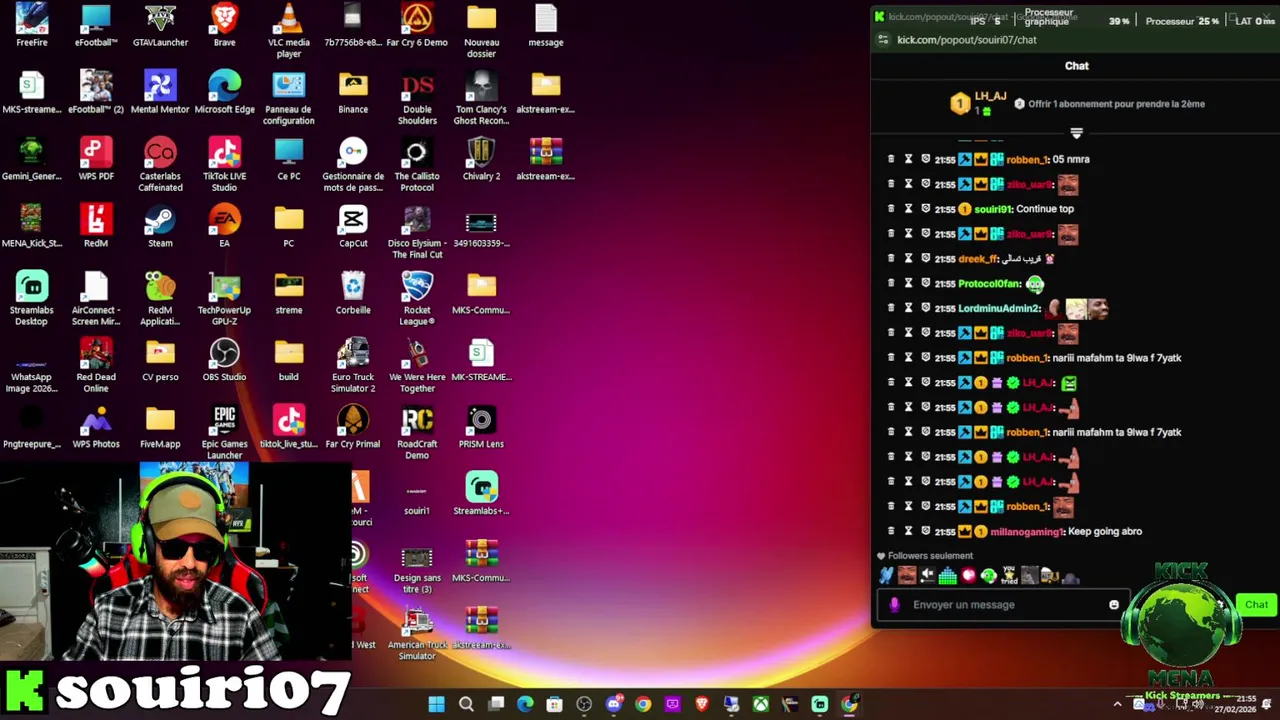Open the Mental Mentor desktop icon
1280x720 pixels.
pyautogui.click(x=160, y=92)
